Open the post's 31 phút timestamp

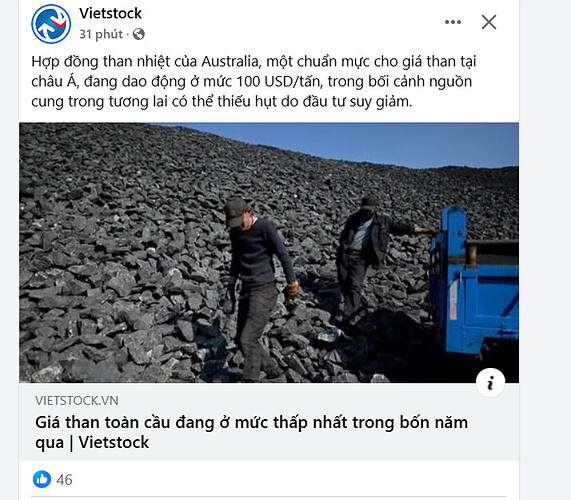click(101, 34)
